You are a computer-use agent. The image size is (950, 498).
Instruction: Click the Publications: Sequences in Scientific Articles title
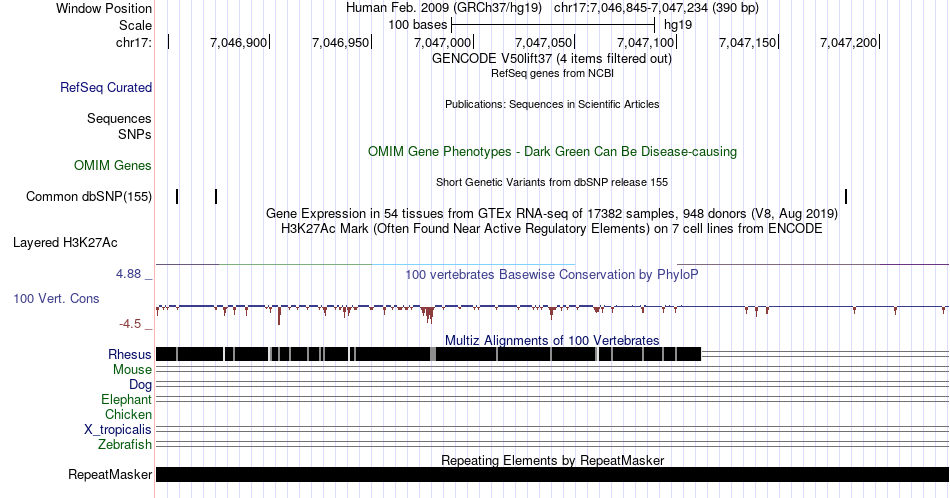[552, 104]
